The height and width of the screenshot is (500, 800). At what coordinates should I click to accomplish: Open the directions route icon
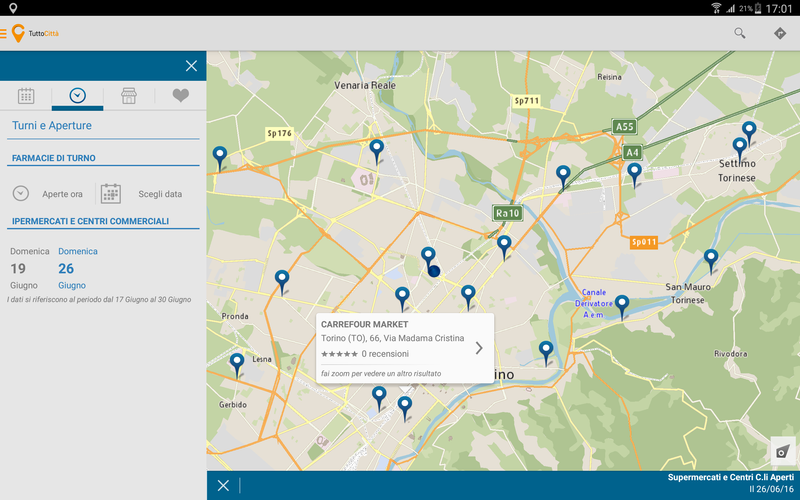(780, 33)
